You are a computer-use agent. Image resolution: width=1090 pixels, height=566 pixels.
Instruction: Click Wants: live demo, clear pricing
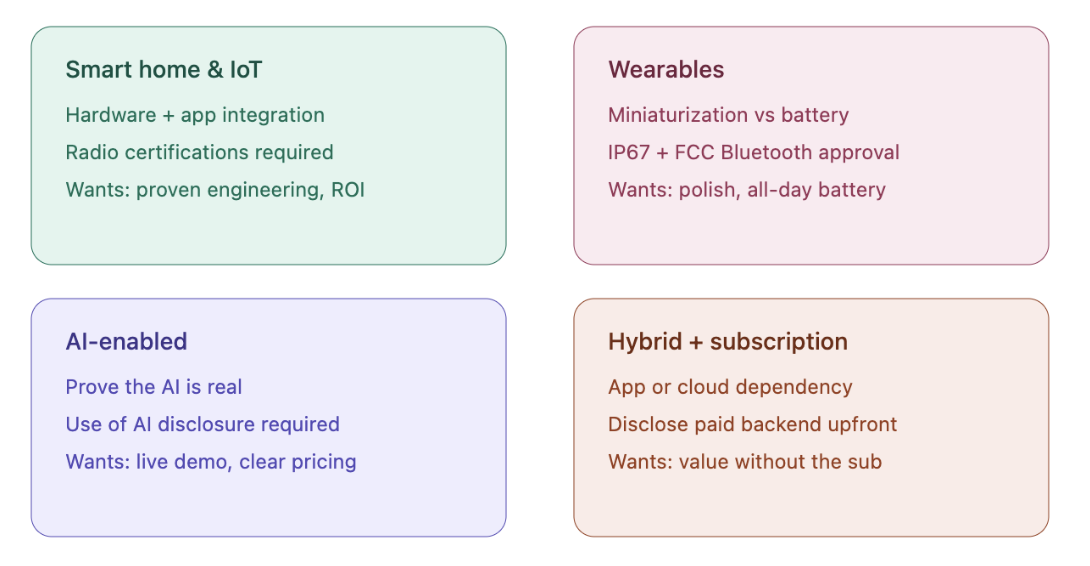pos(211,462)
